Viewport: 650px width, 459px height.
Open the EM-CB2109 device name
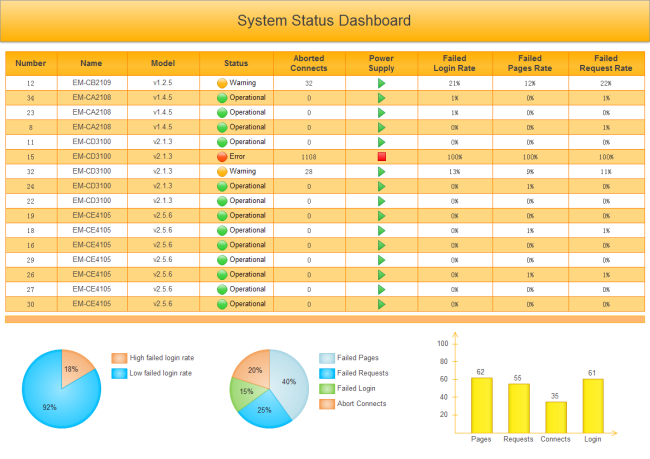click(92, 84)
